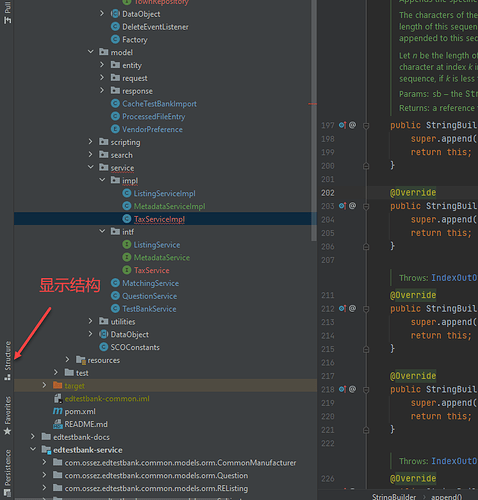Toggle the fold end marker on line 221
Screen dimensions: 478x500
(x=366, y=430)
